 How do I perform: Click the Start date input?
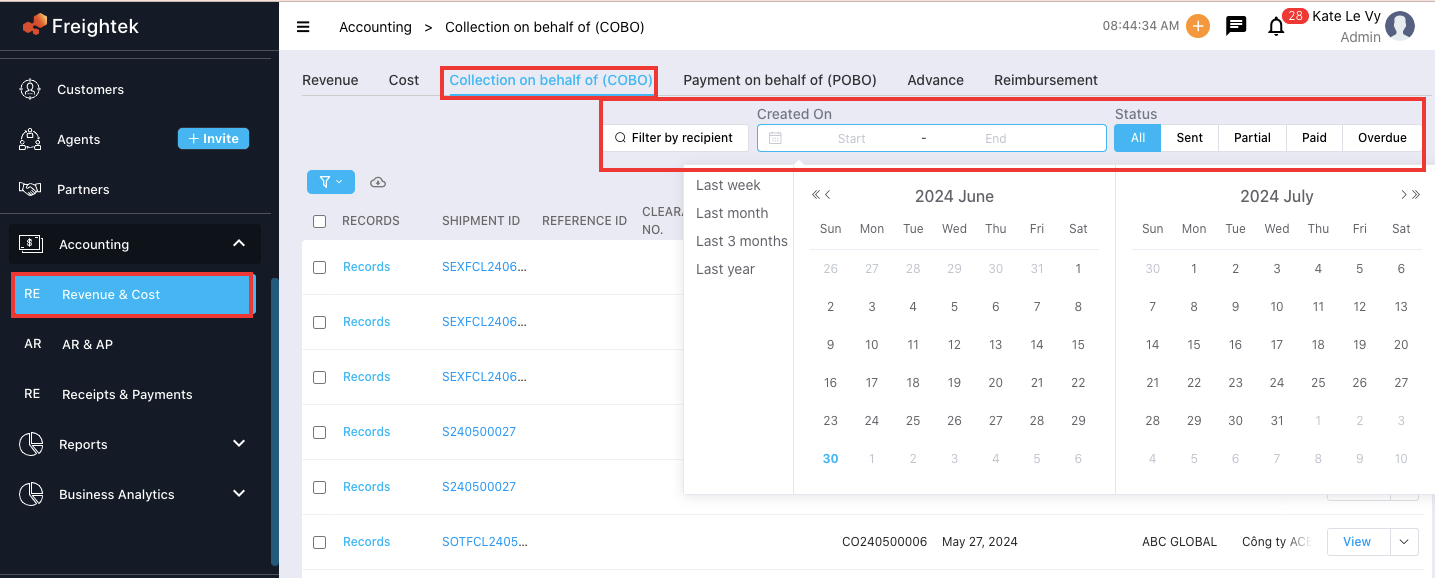coord(852,138)
